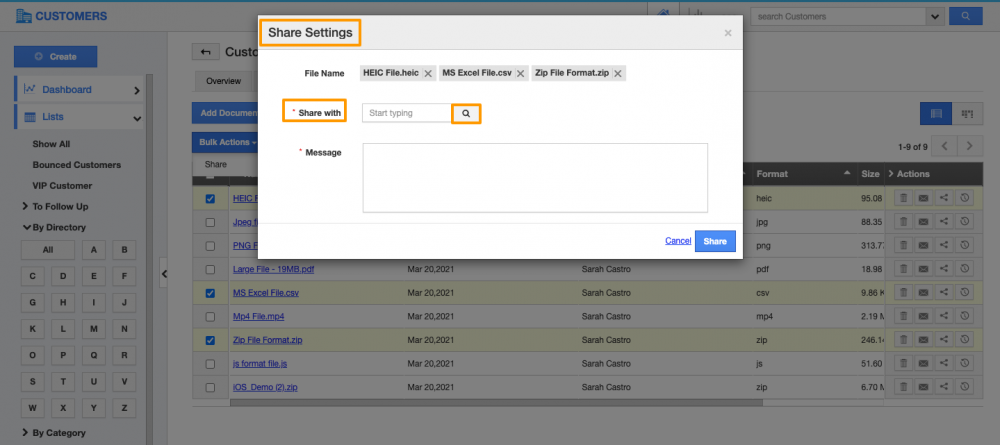Open history icon for the csv row
The image size is (1000, 445).
pos(965,293)
